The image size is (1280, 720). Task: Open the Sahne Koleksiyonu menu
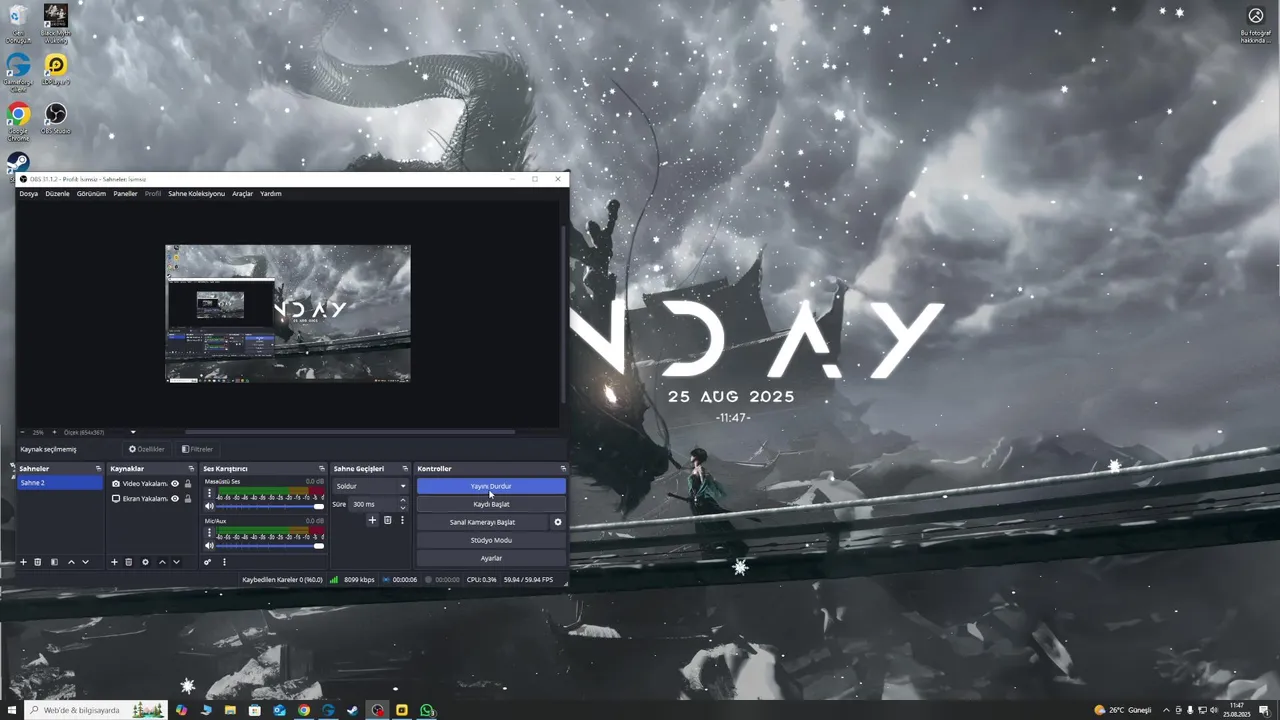[x=196, y=194]
